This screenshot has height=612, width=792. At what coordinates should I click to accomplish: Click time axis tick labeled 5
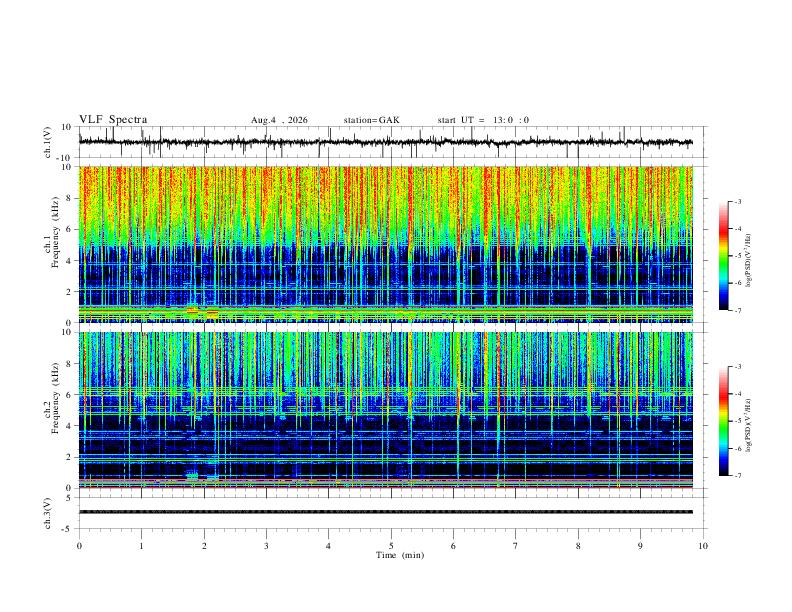coord(391,546)
